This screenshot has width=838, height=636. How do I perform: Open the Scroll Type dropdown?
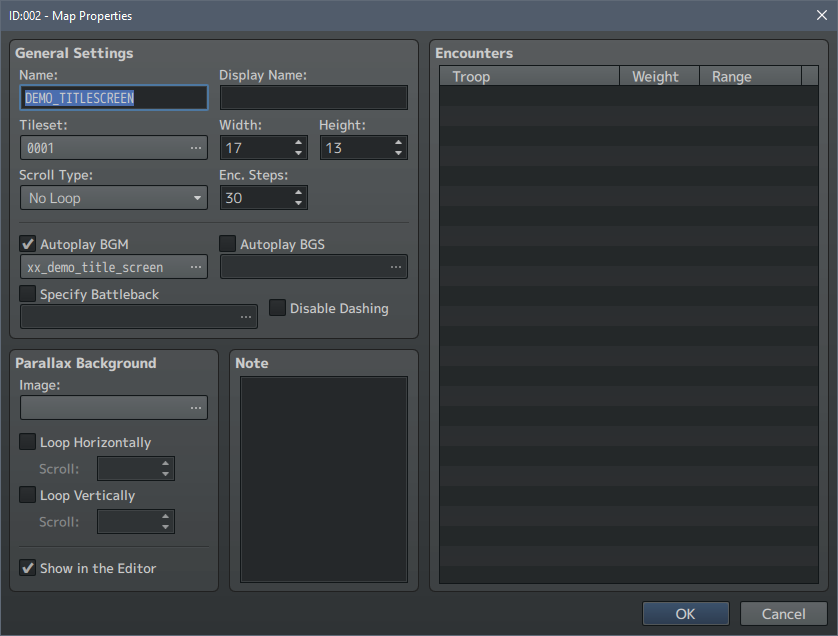114,198
